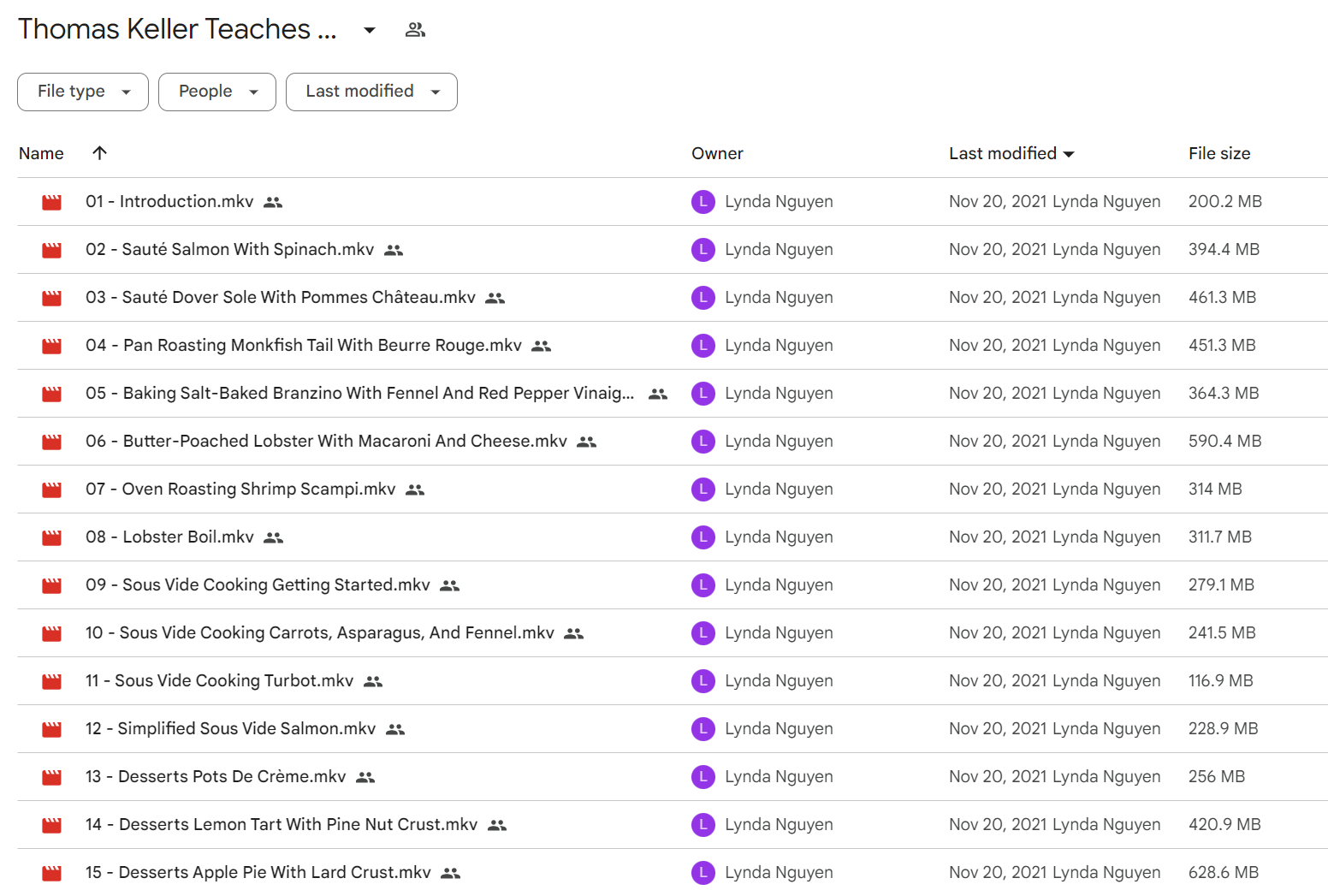Screen dimensions: 1328x896
Task: Click folder title Thomas Keller Teaches
Action: 177,29
